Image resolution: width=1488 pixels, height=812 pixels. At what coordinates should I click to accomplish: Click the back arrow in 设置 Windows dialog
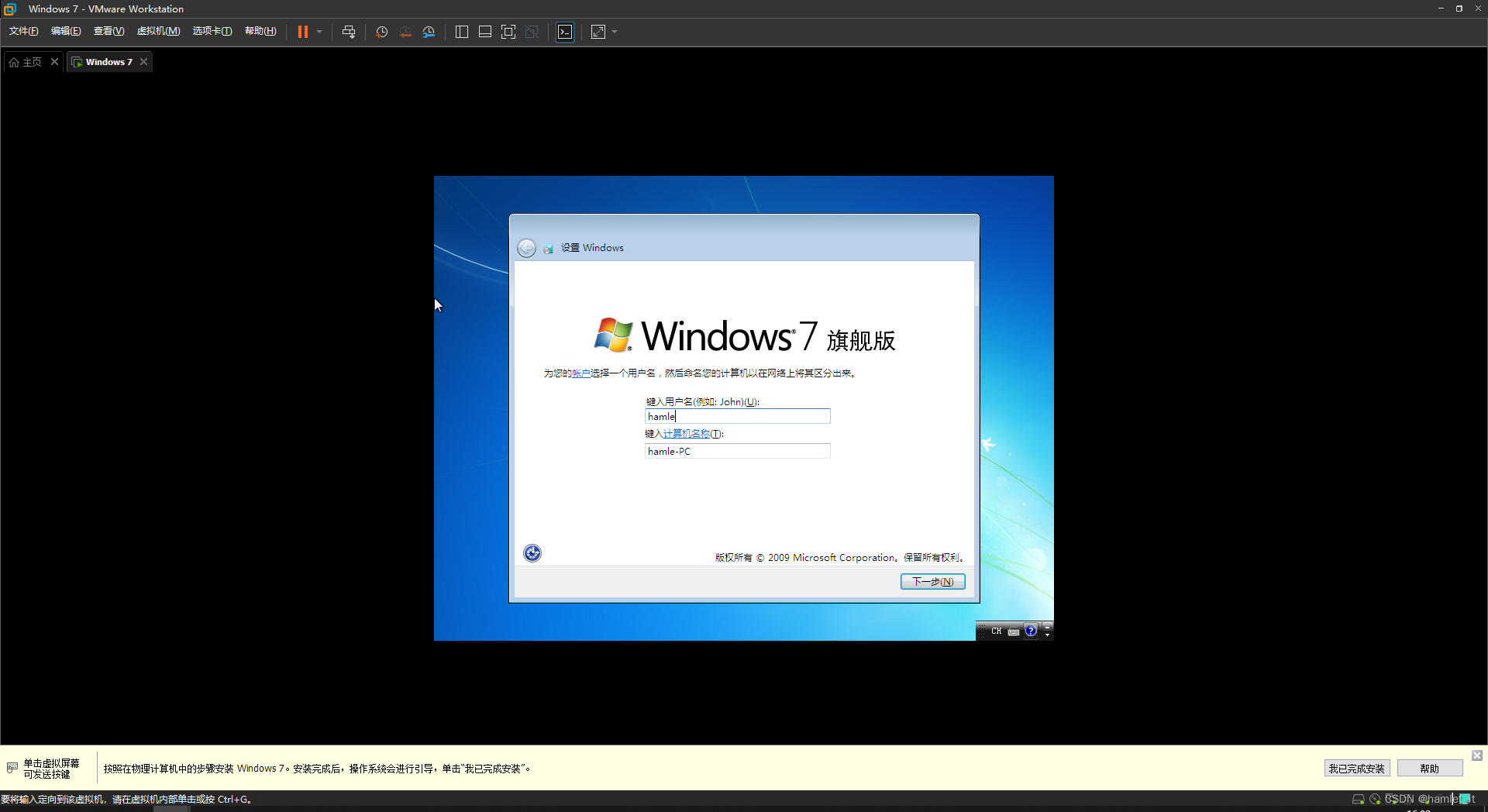tap(526, 248)
